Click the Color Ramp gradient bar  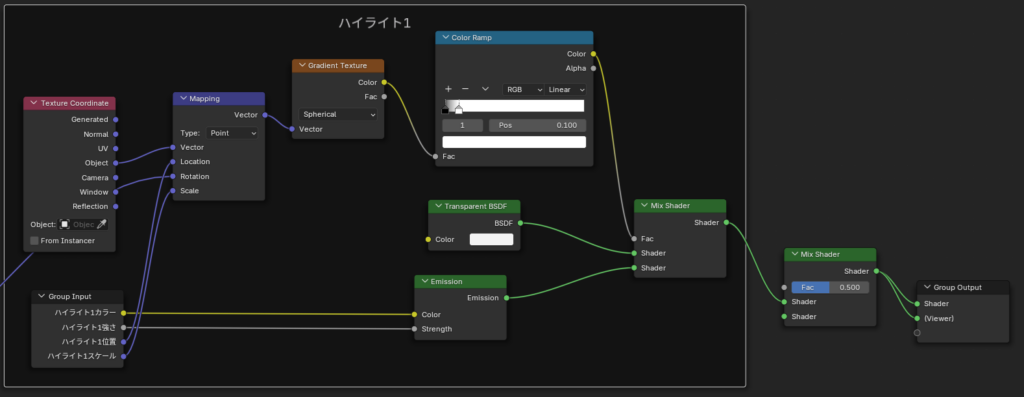pyautogui.click(x=514, y=106)
